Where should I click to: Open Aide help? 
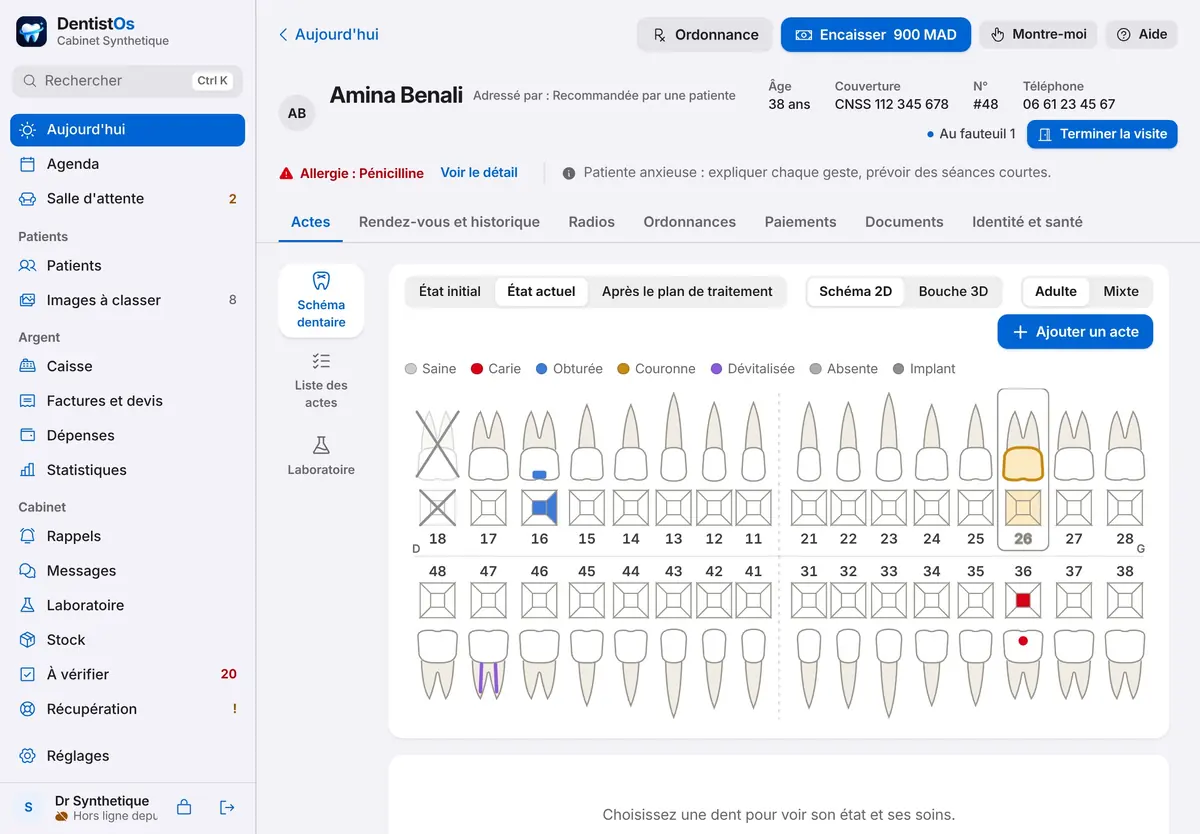(1142, 35)
